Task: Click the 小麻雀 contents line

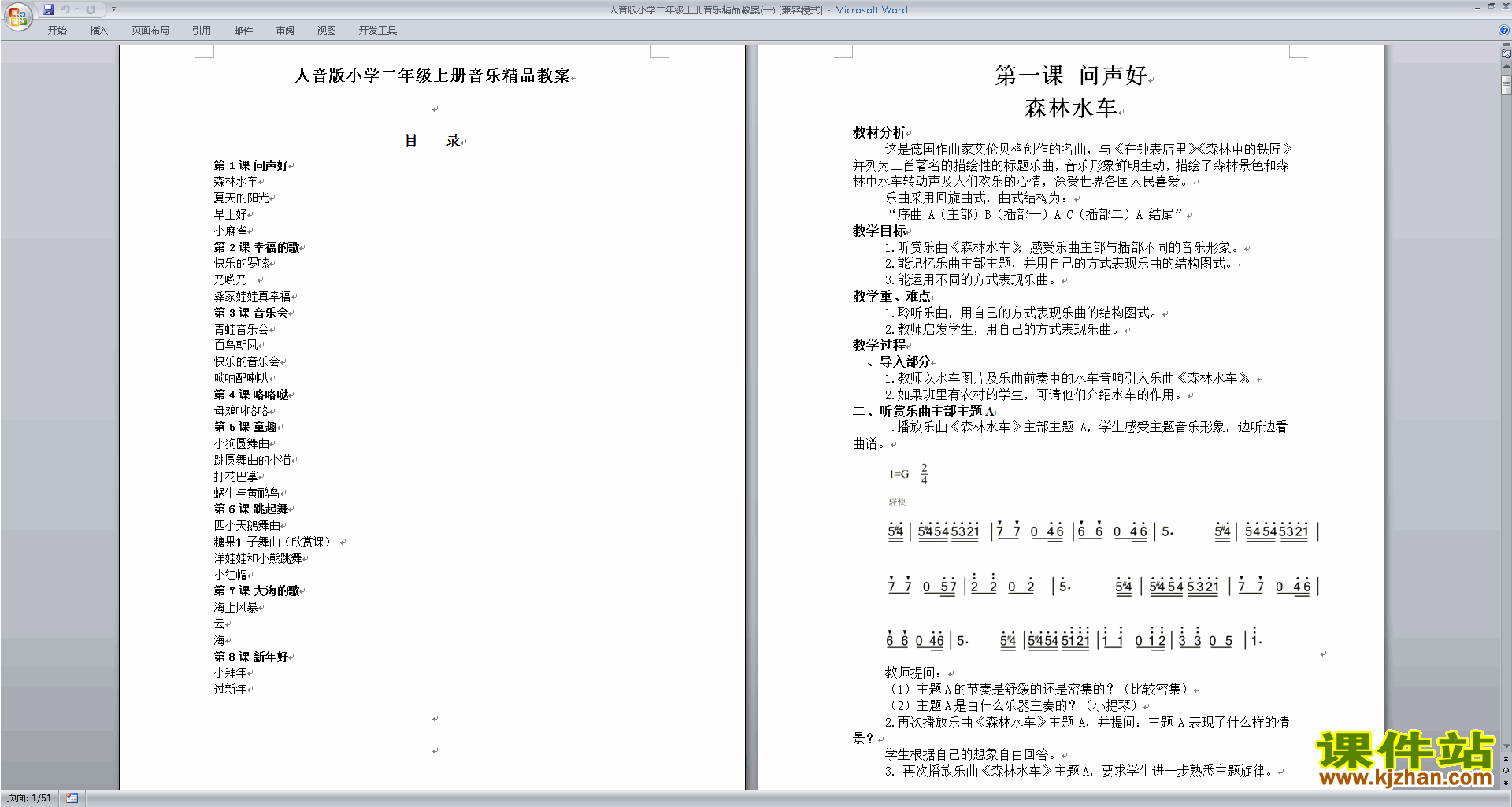Action: [231, 231]
